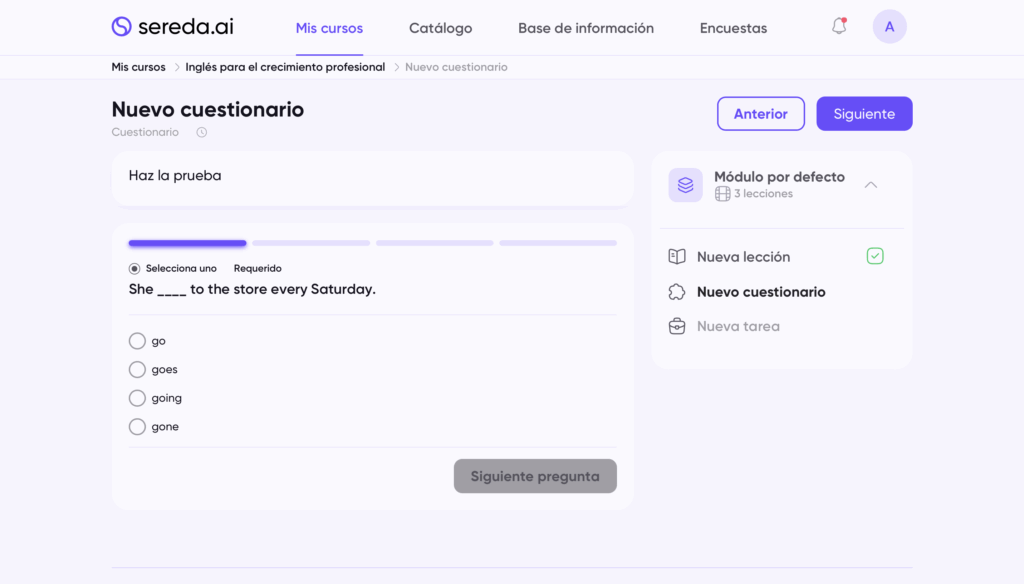The width and height of the screenshot is (1024, 584).
Task: Collapse the Módulo por defecto section
Action: [x=870, y=185]
